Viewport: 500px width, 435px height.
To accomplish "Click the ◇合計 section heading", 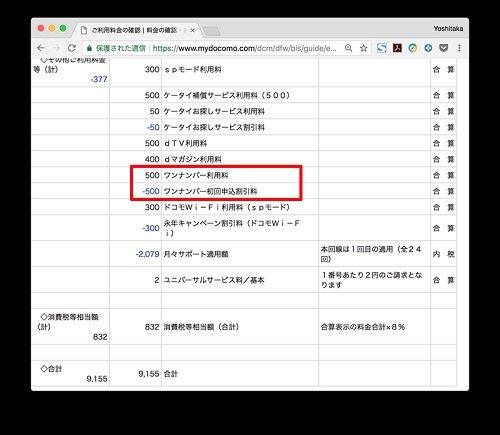I will tap(51, 369).
